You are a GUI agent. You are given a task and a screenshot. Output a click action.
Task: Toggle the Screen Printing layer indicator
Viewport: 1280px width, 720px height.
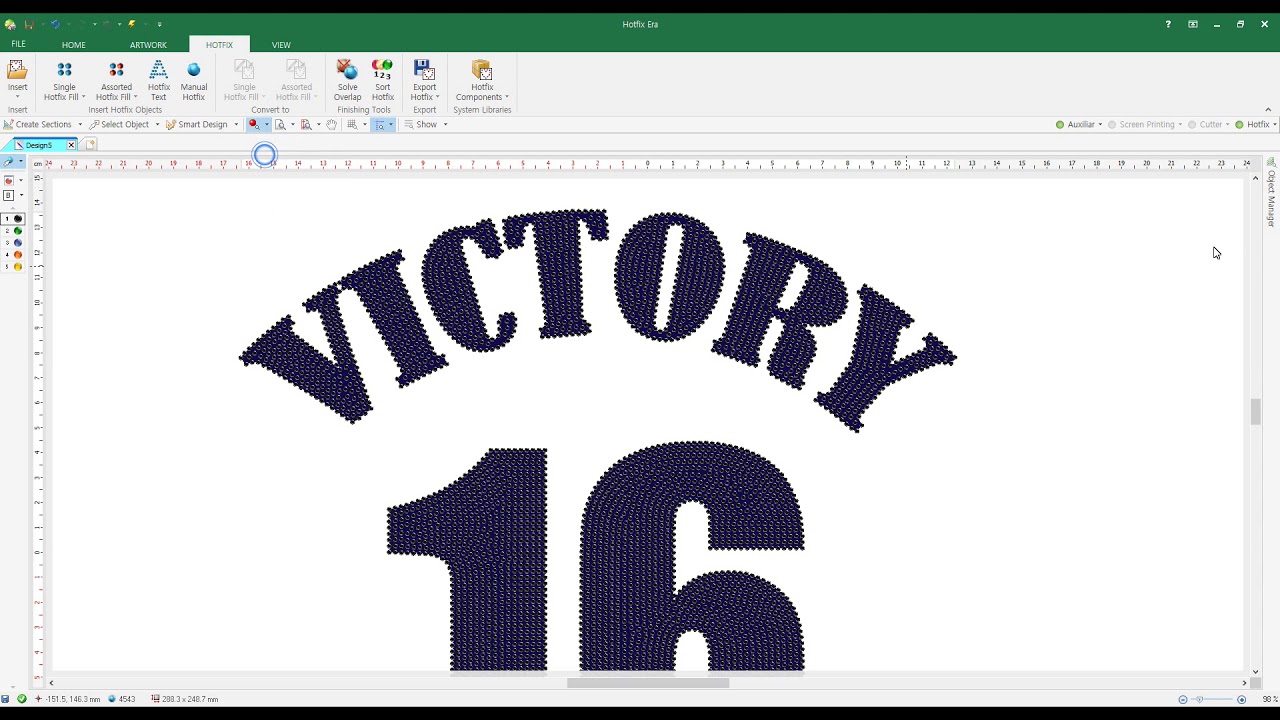click(1112, 125)
